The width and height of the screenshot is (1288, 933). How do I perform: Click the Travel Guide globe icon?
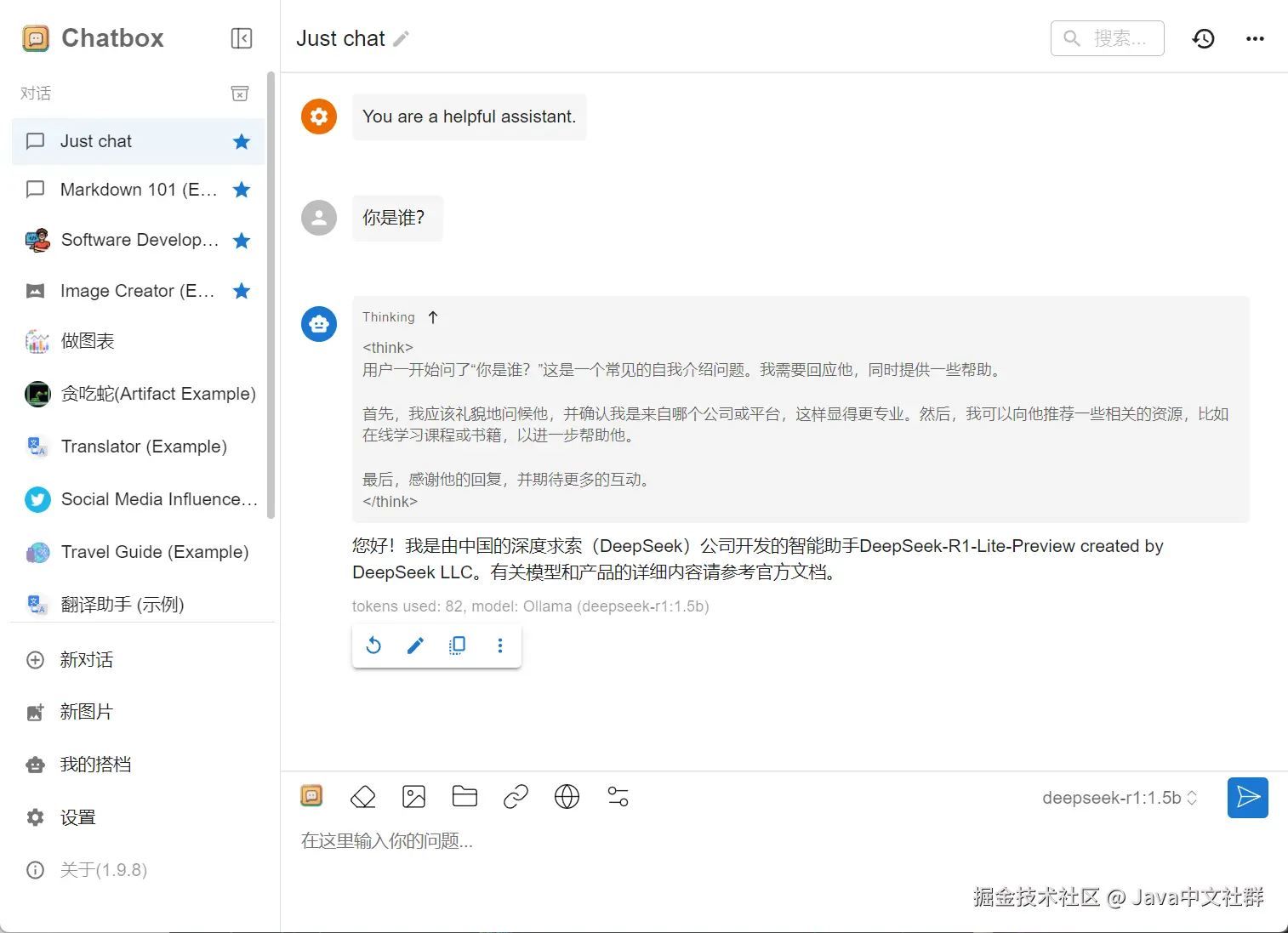37,553
